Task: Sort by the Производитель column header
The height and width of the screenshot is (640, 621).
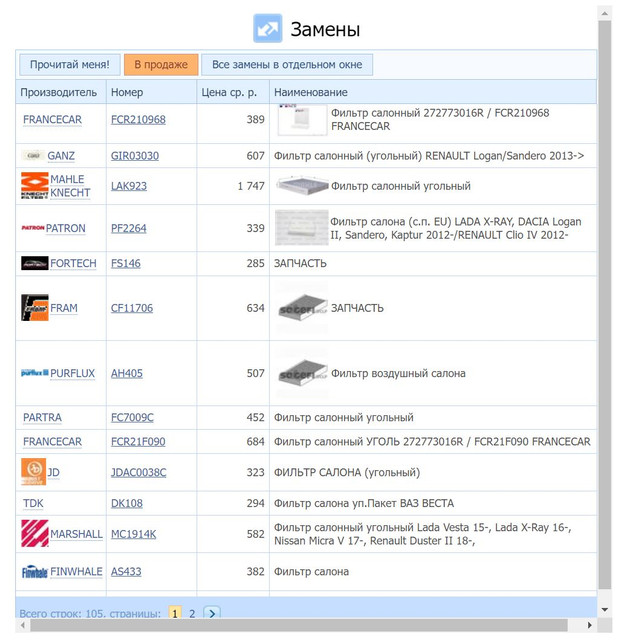Action: click(61, 92)
